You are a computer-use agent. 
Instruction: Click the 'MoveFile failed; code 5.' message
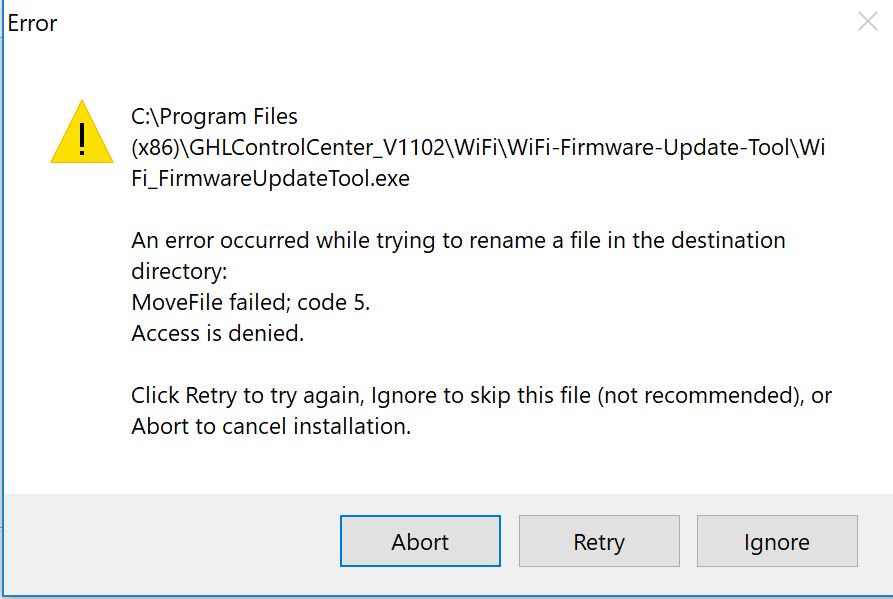[x=251, y=302]
